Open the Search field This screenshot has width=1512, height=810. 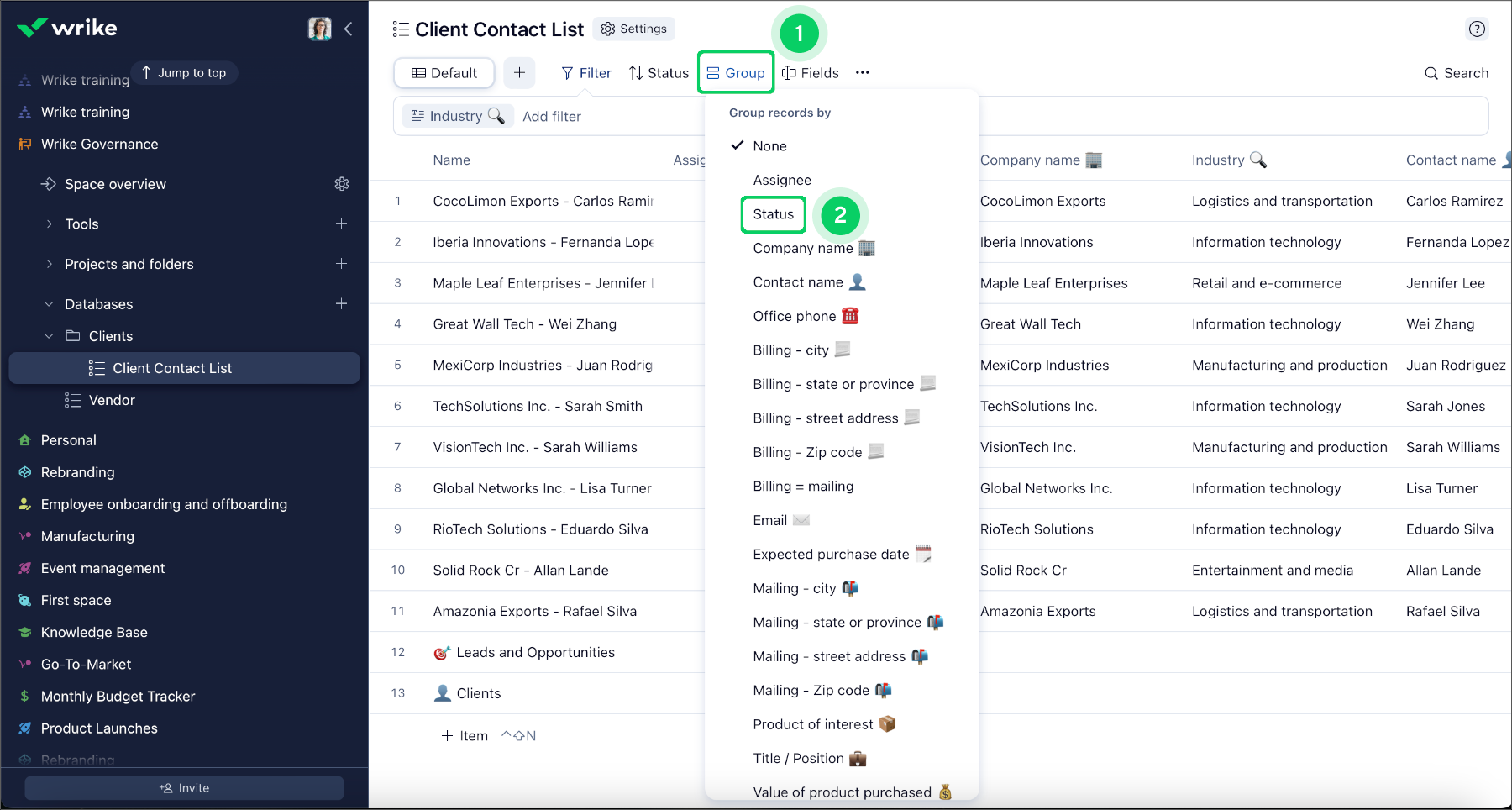[x=1457, y=73]
